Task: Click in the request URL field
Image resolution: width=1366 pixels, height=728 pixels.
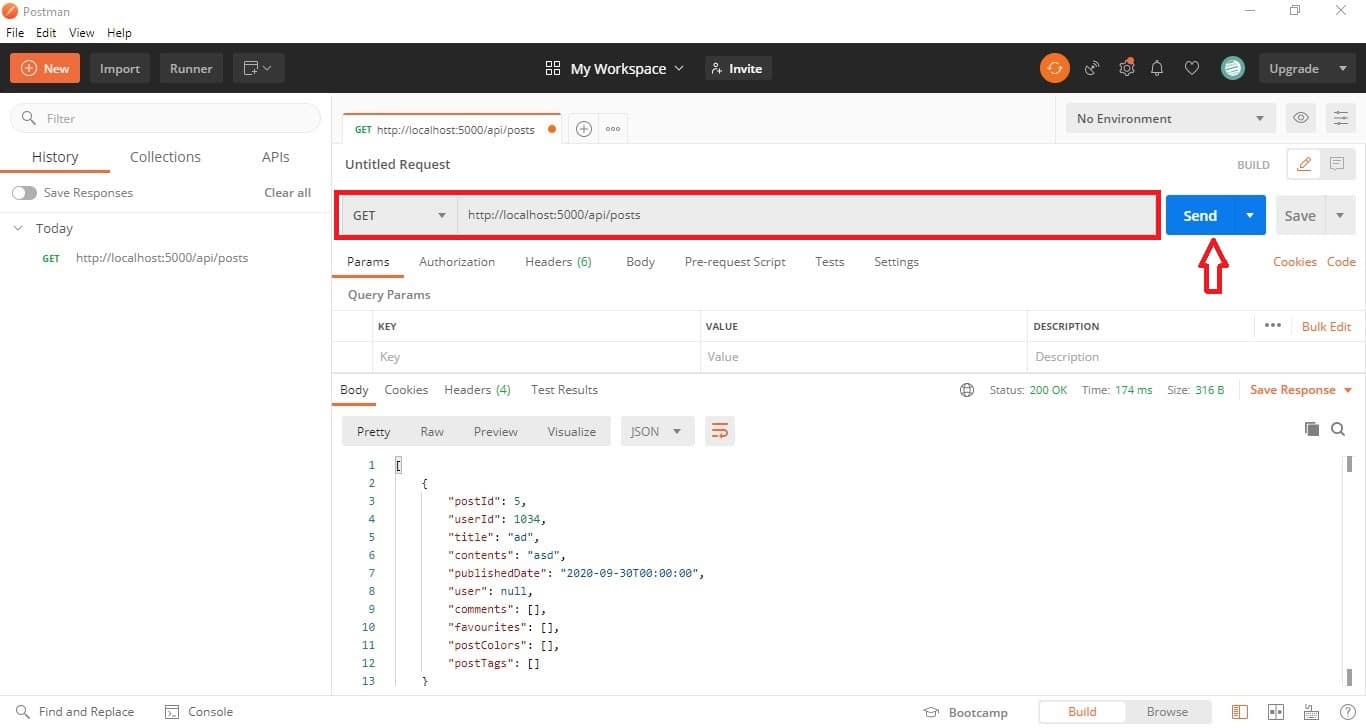Action: [808, 215]
